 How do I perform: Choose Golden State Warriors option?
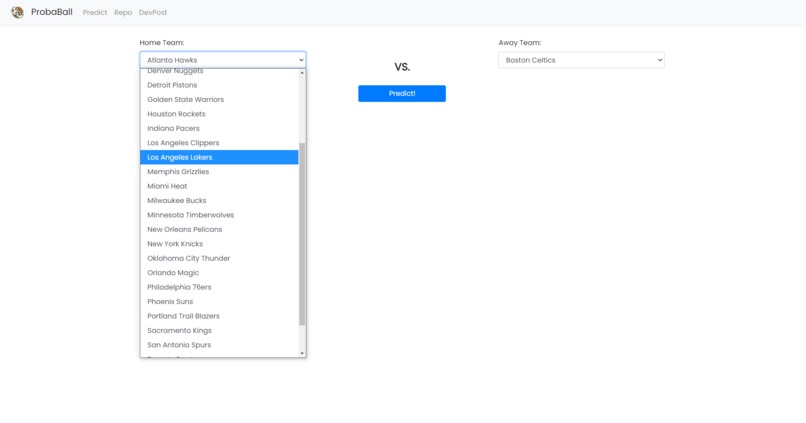tap(219, 100)
